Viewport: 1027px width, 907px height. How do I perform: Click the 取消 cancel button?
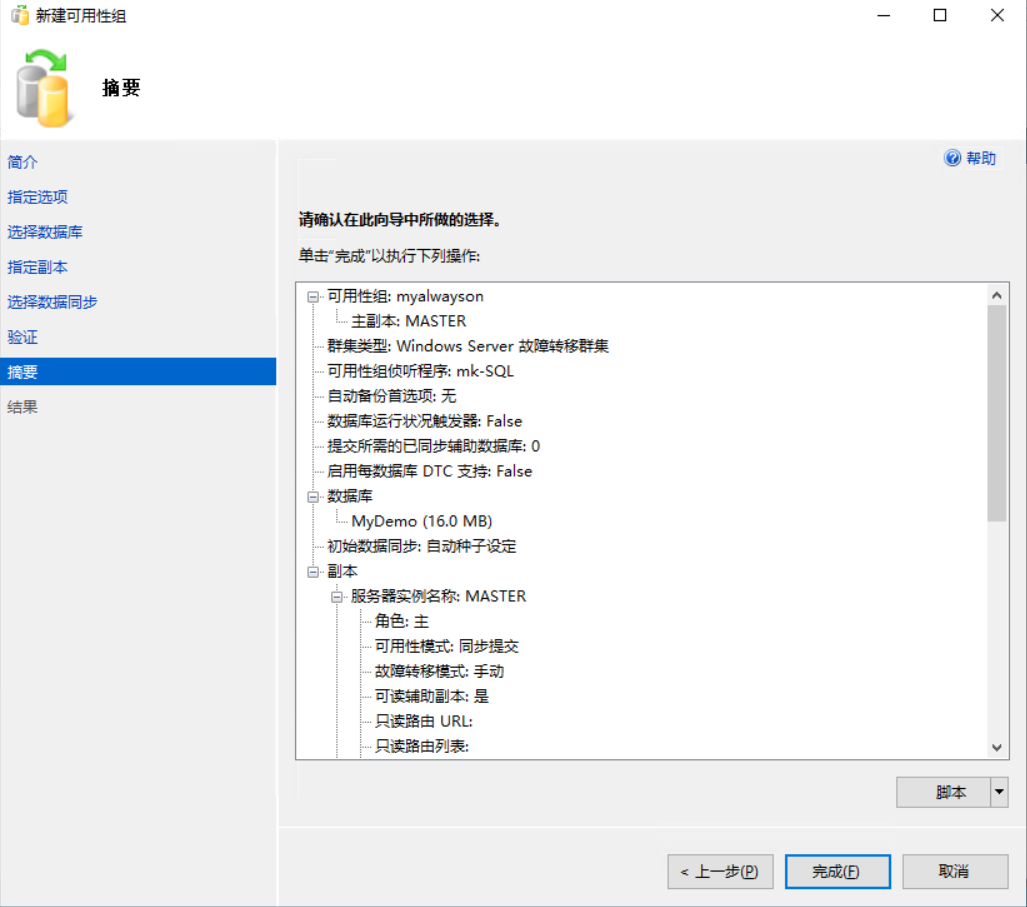pyautogui.click(x=955, y=872)
